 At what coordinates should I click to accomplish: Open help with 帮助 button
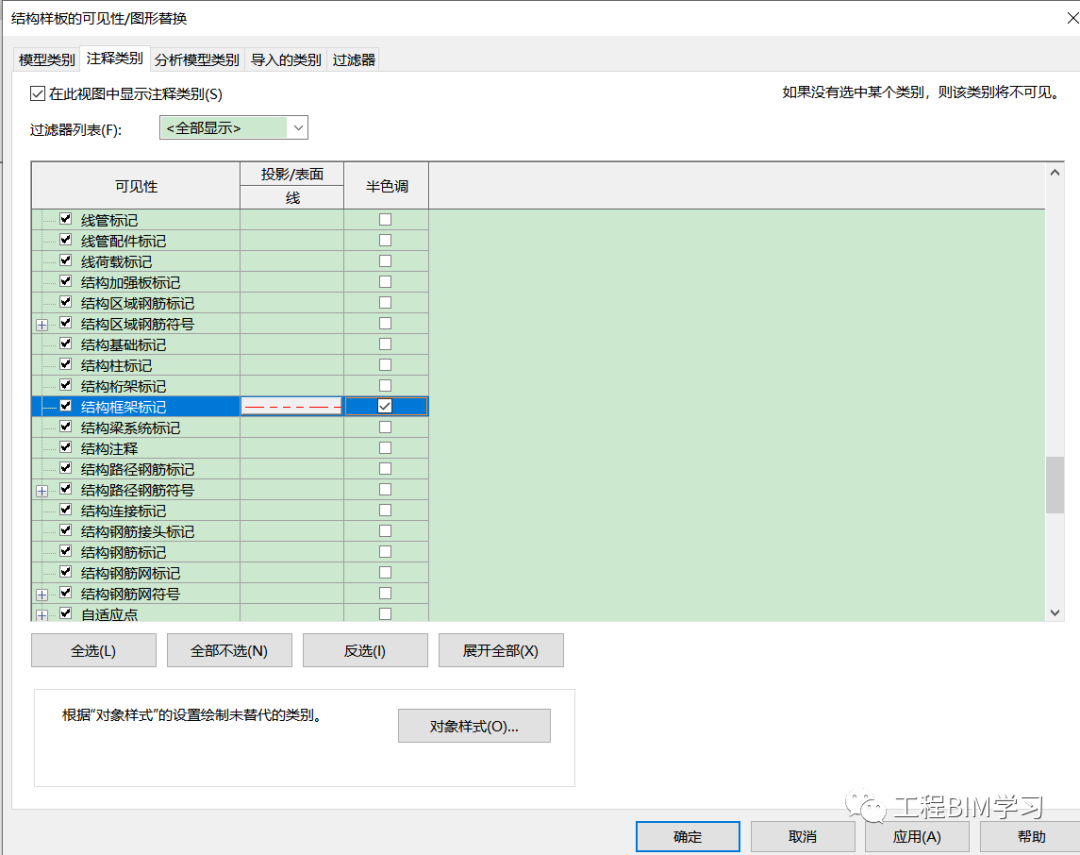1031,836
